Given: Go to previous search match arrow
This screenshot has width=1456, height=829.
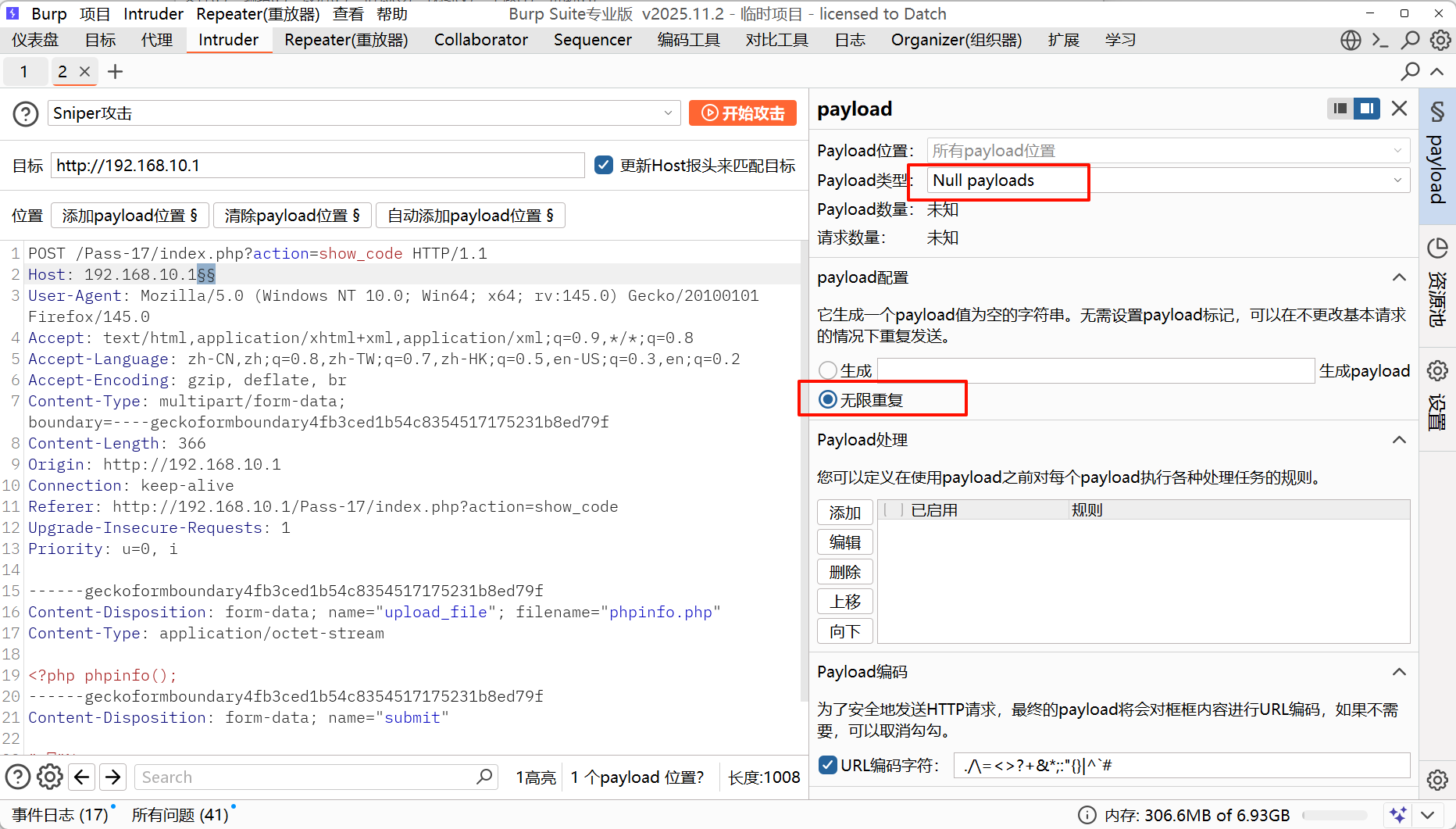Looking at the screenshot, I should point(82,777).
